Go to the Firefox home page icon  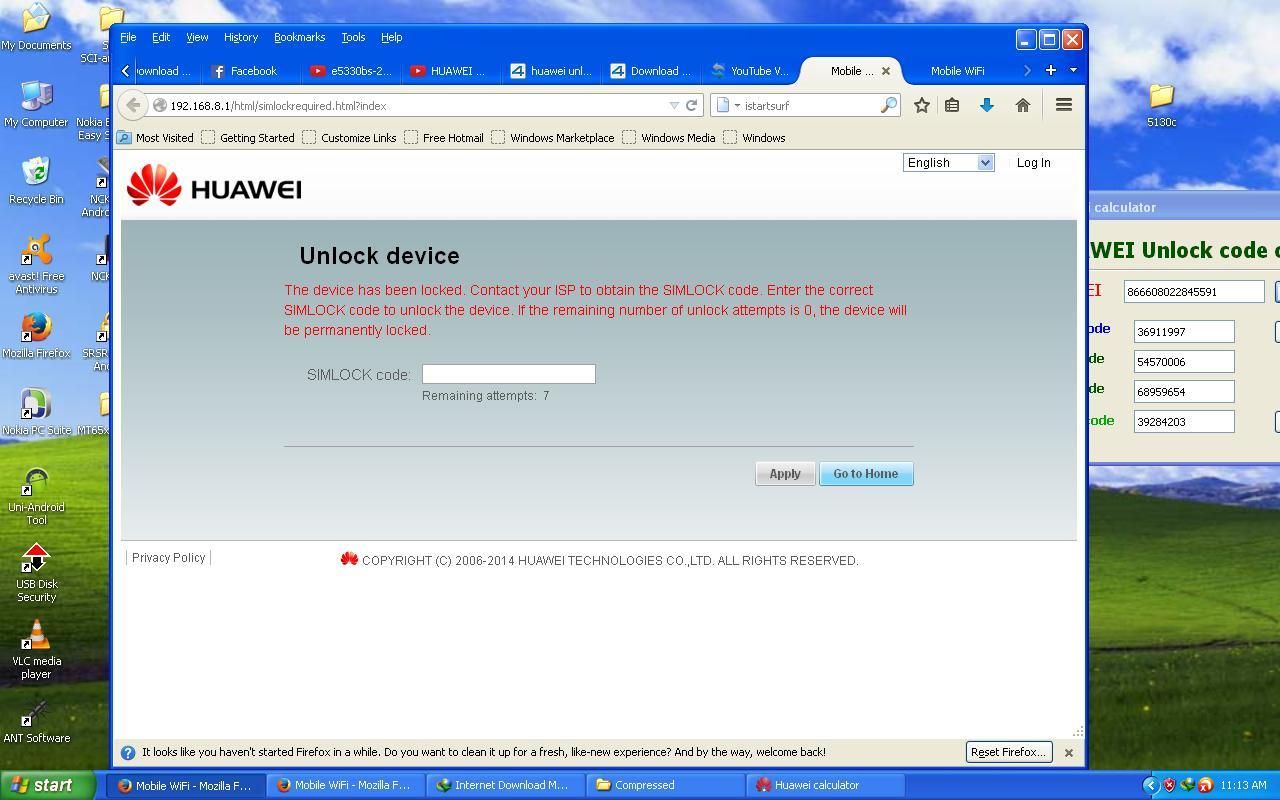pos(1022,105)
